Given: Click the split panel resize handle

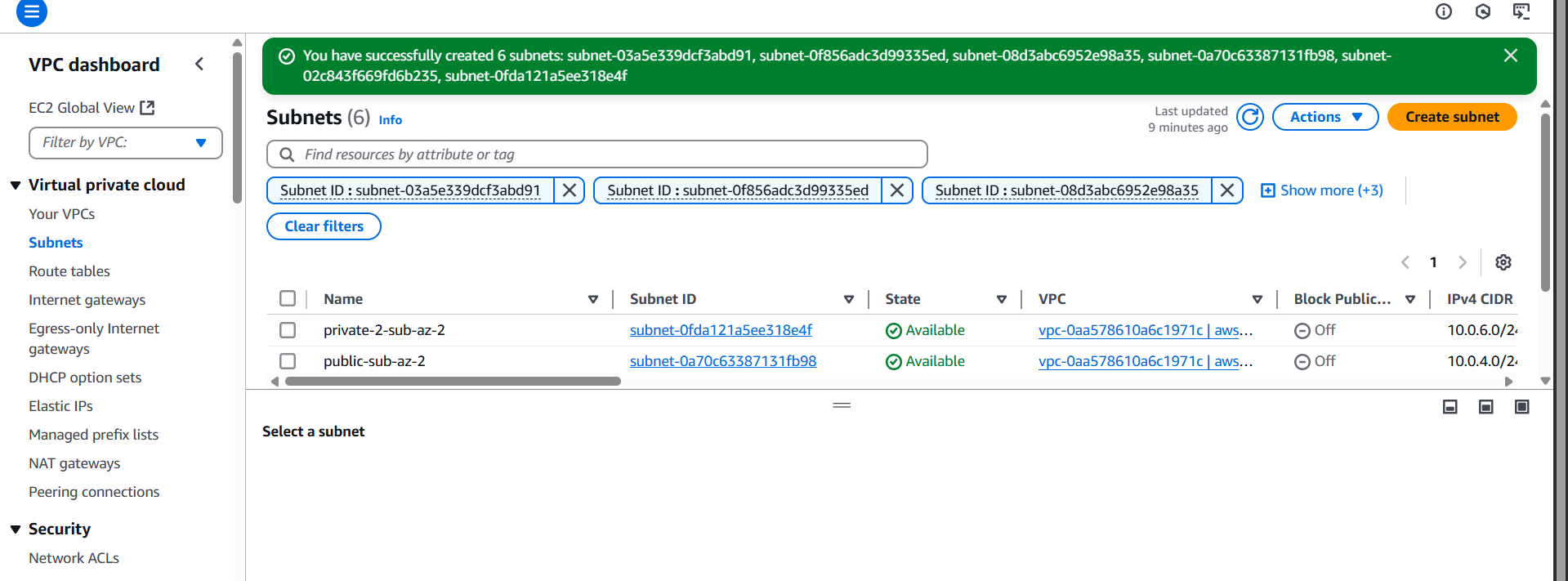Looking at the screenshot, I should click(842, 405).
